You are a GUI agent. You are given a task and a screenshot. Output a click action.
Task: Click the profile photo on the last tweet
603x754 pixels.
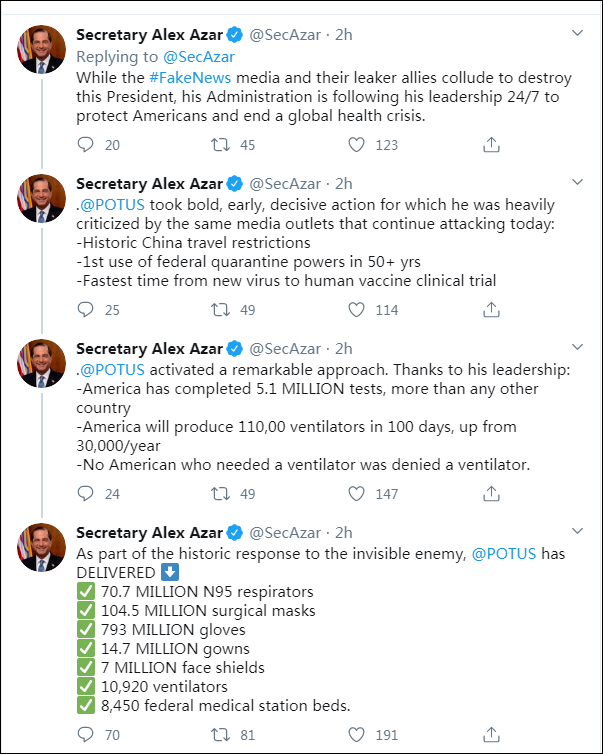click(39, 547)
